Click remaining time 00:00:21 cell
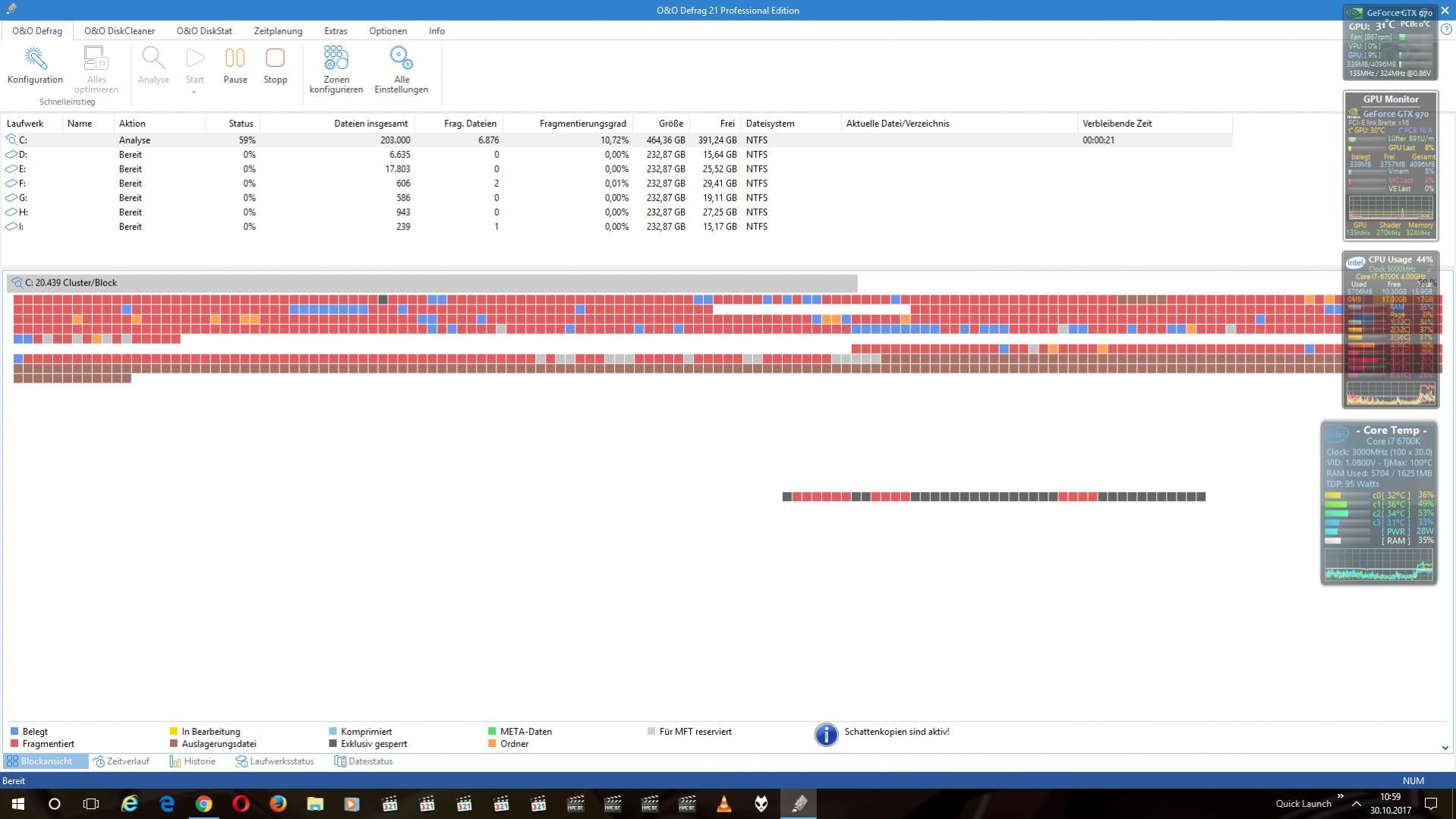Viewport: 1456px width, 819px height. tap(1098, 140)
